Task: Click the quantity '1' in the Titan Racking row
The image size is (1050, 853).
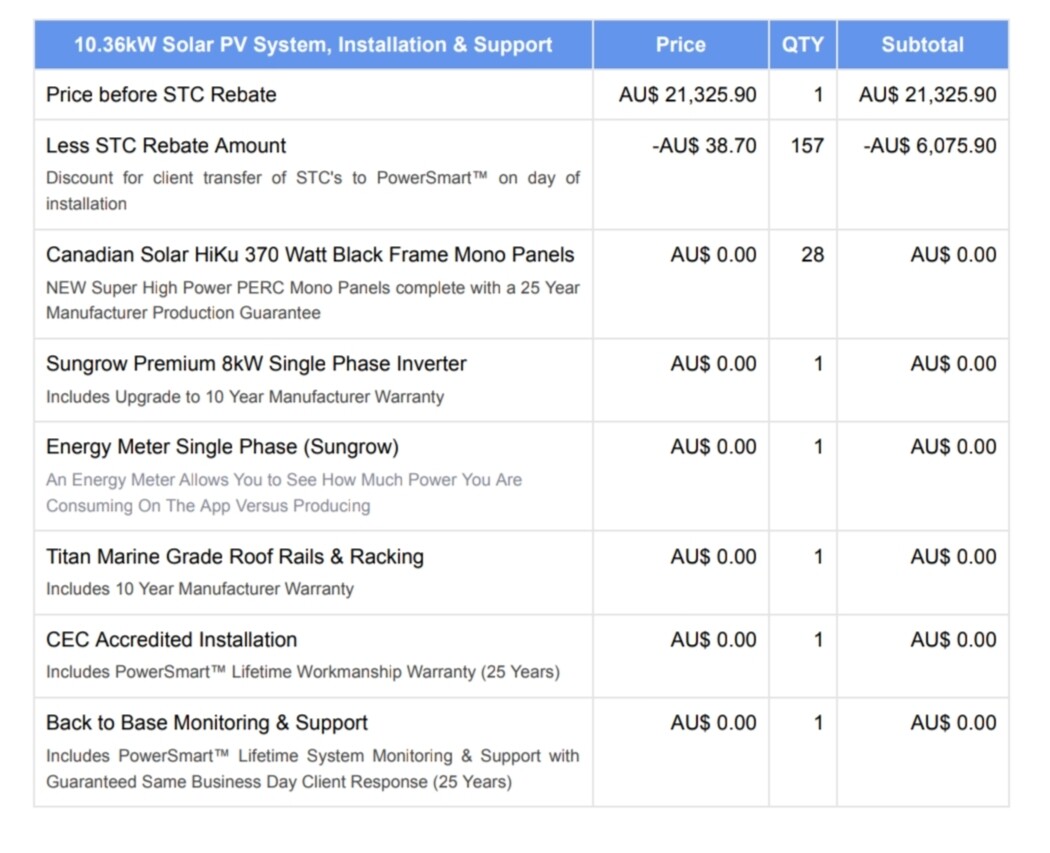Action: click(x=818, y=556)
